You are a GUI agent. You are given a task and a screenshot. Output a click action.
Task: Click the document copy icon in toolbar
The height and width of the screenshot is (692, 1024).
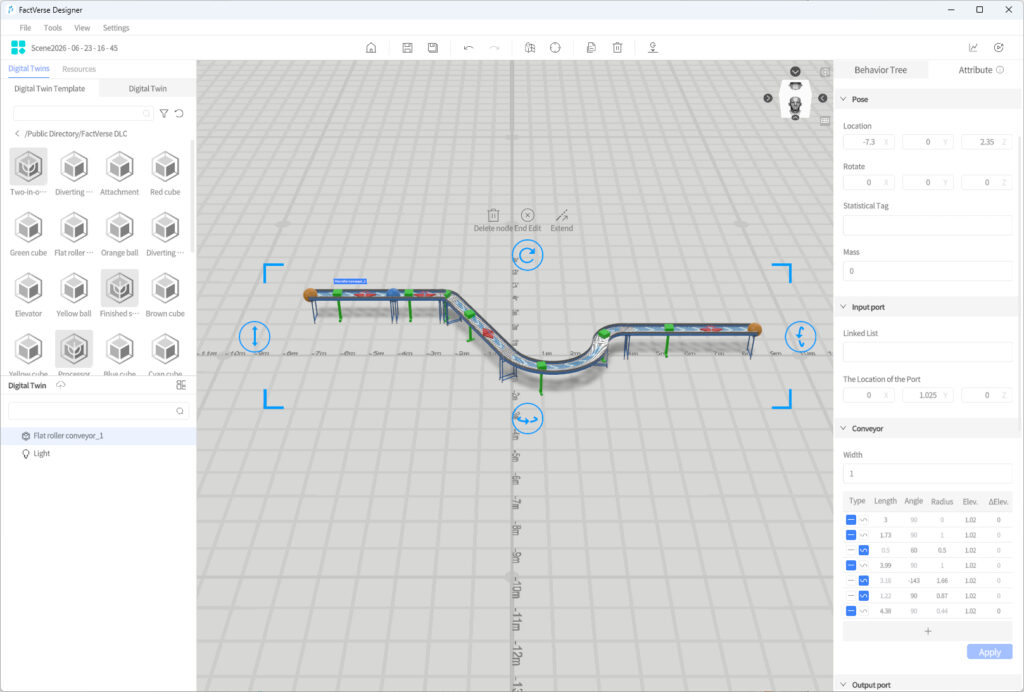tap(591, 48)
